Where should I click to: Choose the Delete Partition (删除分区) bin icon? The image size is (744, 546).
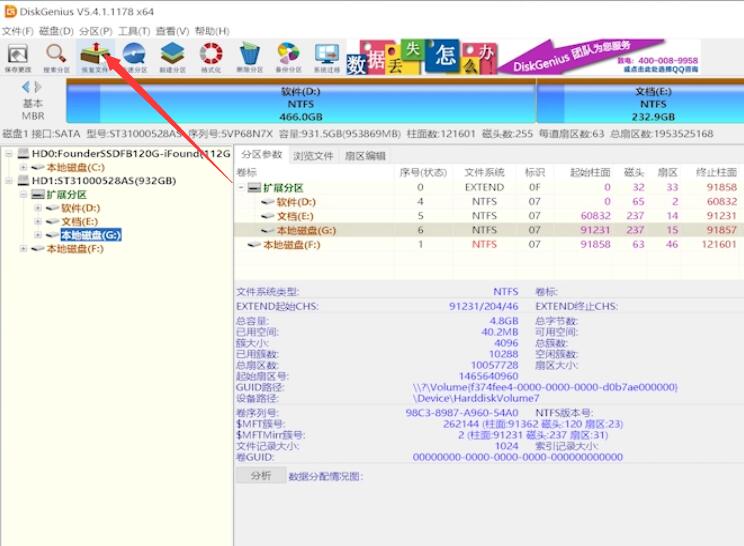tap(250, 57)
